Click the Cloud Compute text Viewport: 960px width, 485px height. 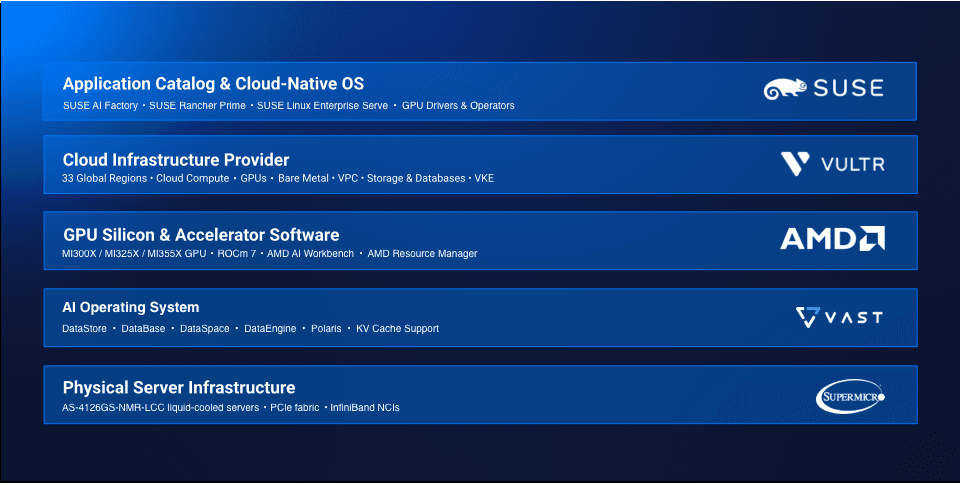192,178
